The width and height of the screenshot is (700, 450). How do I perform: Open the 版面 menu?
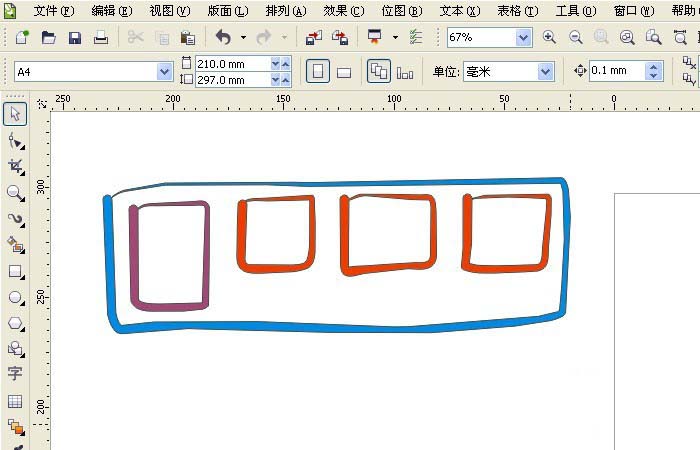tap(227, 11)
